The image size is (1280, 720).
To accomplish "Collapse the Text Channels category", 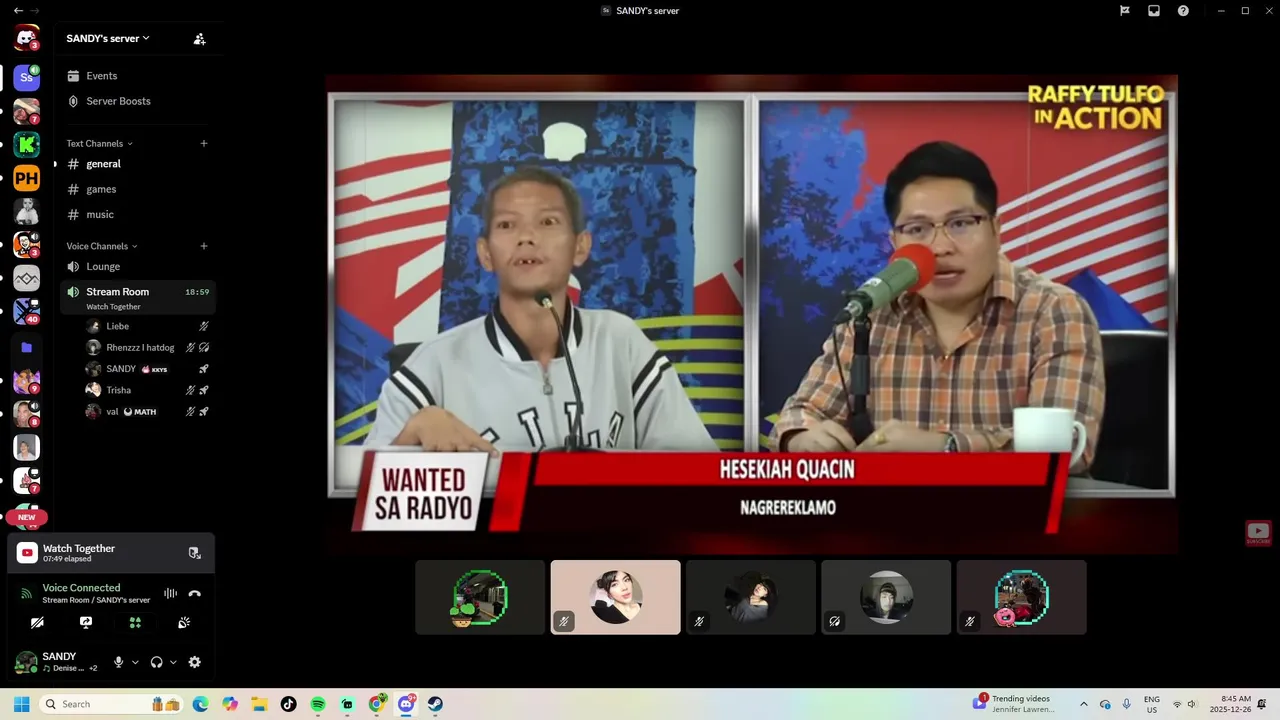I will tap(99, 144).
